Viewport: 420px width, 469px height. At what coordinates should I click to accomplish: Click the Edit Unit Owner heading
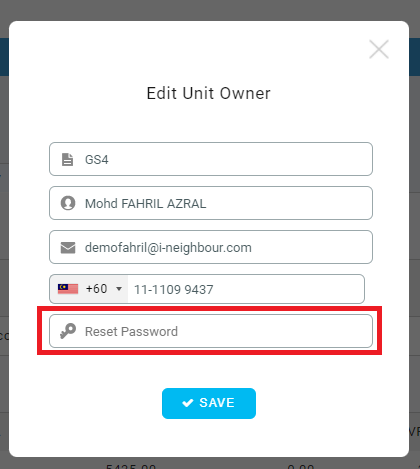(209, 93)
